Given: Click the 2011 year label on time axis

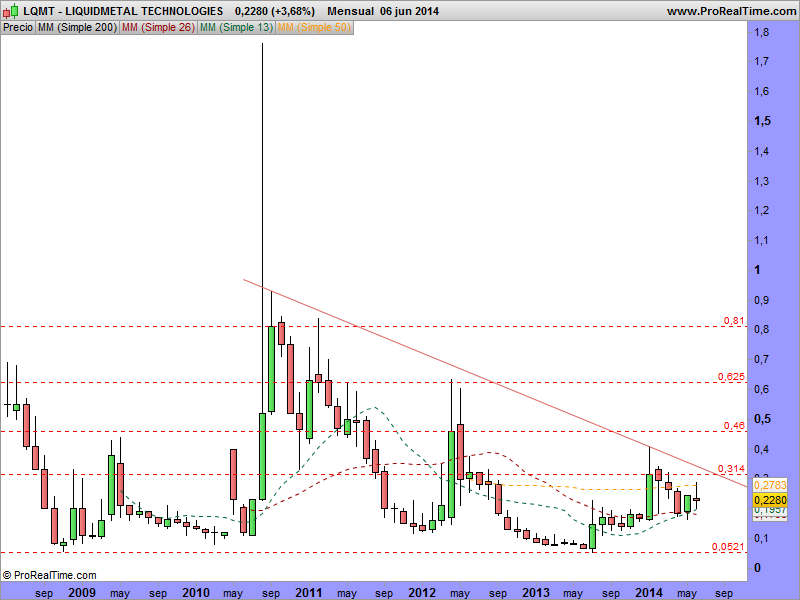Looking at the screenshot, I should click(x=309, y=593).
